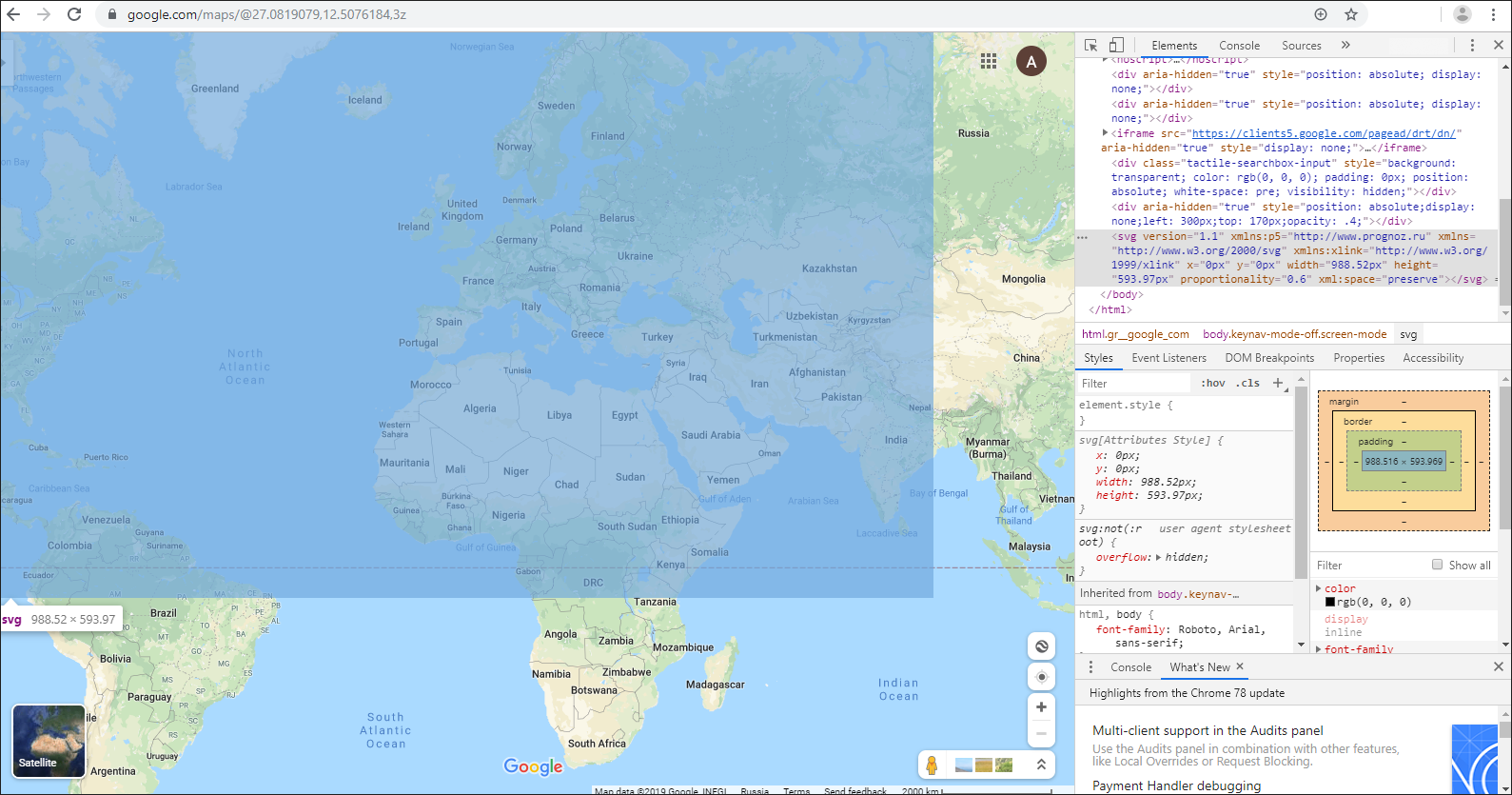Select the closing </body> tag line
The height and width of the screenshot is (795, 1512).
pos(1121,294)
